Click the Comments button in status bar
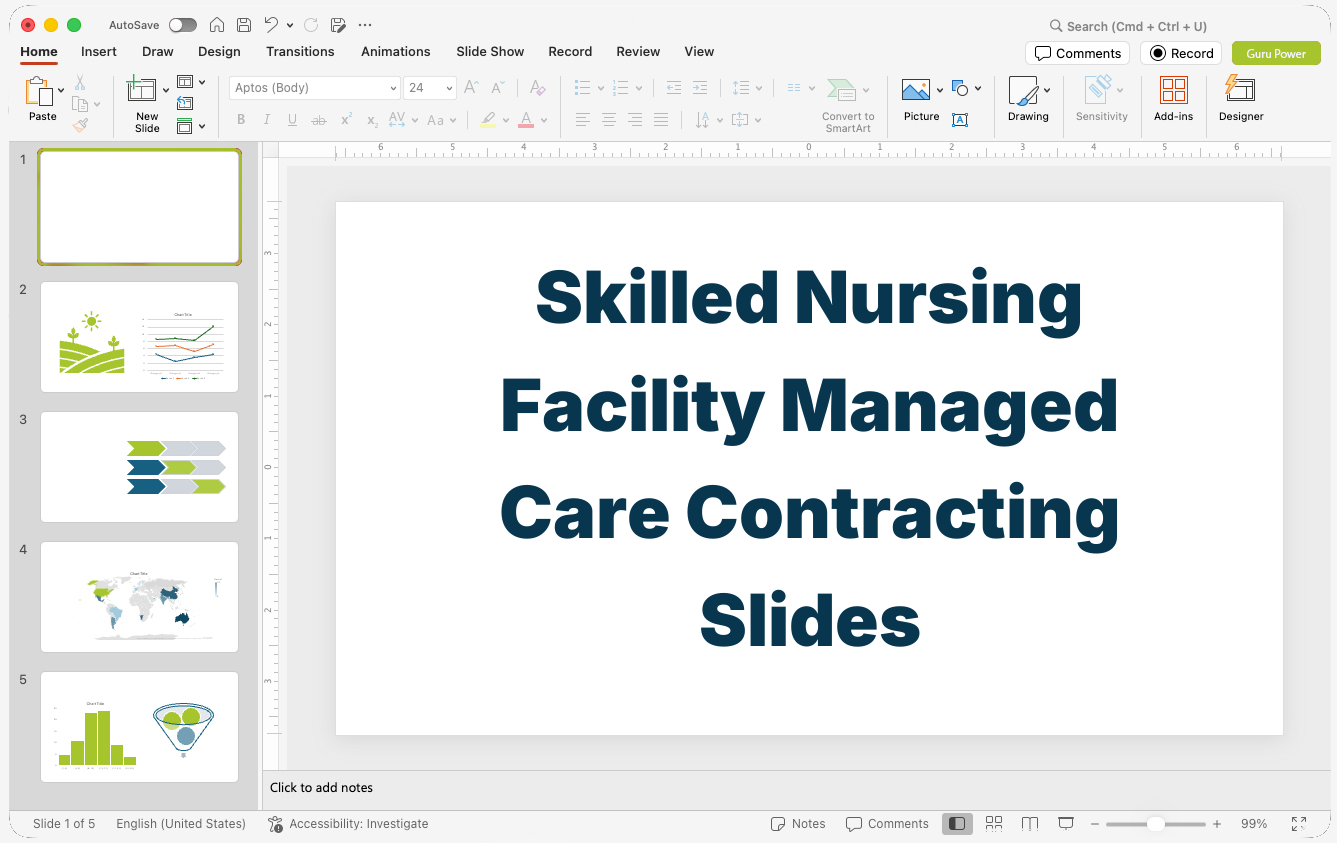This screenshot has width=1337, height=843. click(x=887, y=824)
